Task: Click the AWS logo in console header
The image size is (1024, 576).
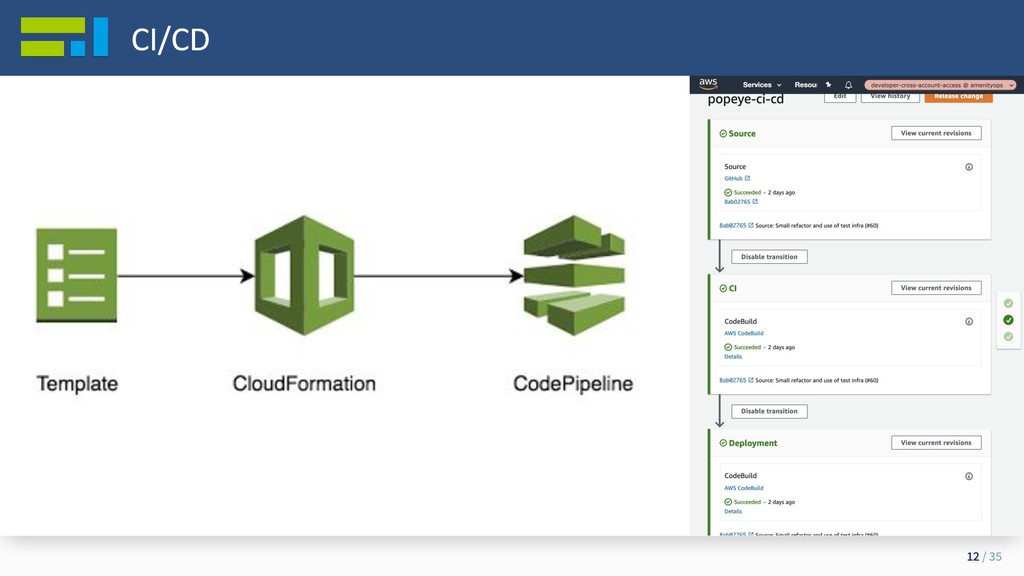Action: pyautogui.click(x=708, y=84)
